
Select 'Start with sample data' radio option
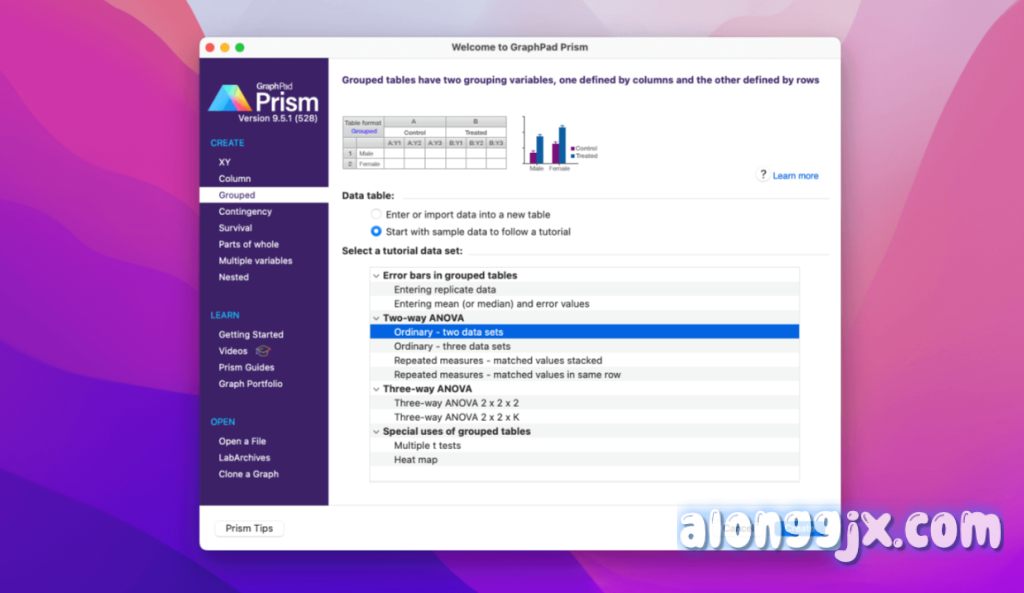pyautogui.click(x=376, y=231)
